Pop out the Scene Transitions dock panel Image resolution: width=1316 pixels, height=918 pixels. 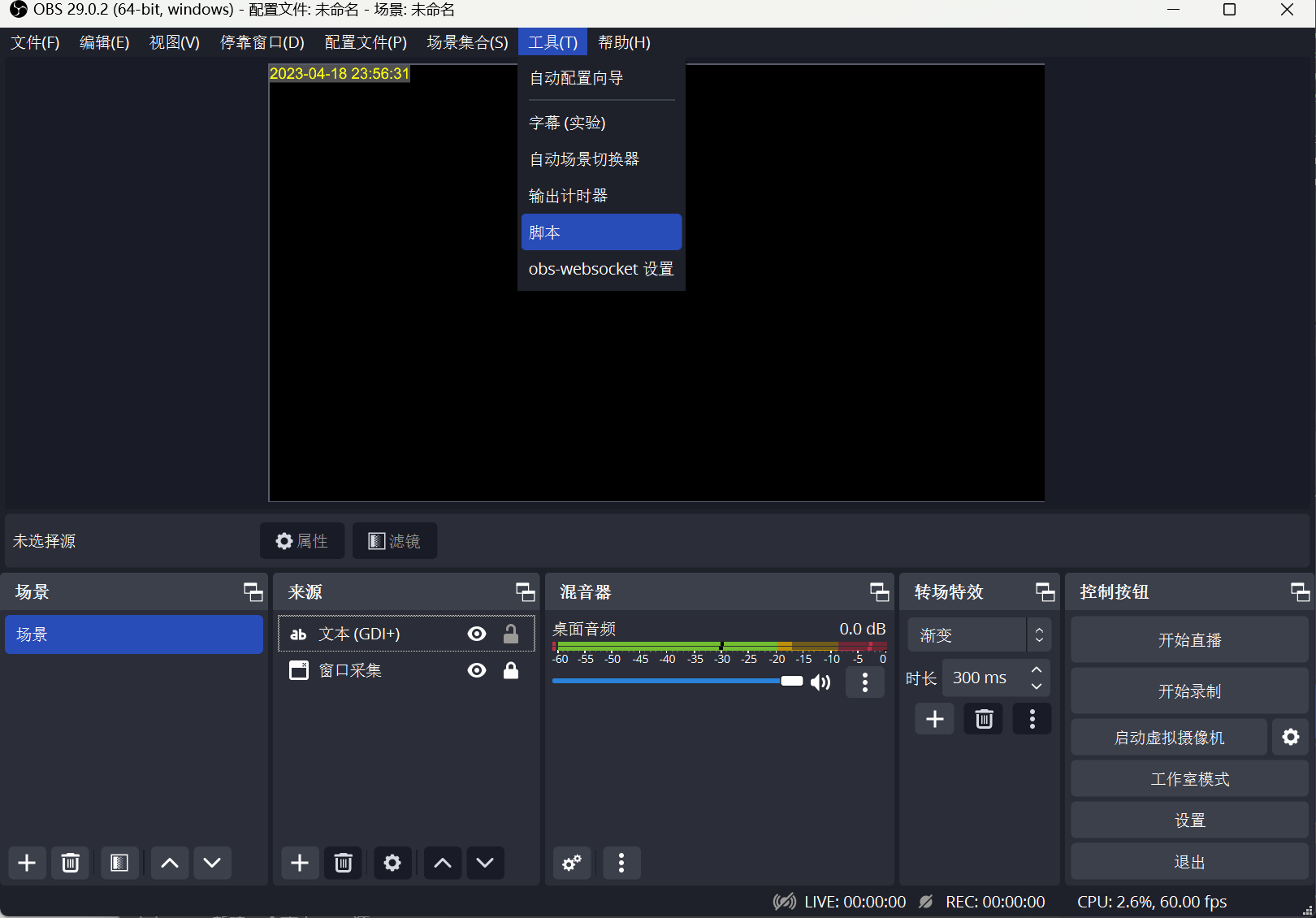pyautogui.click(x=1045, y=592)
